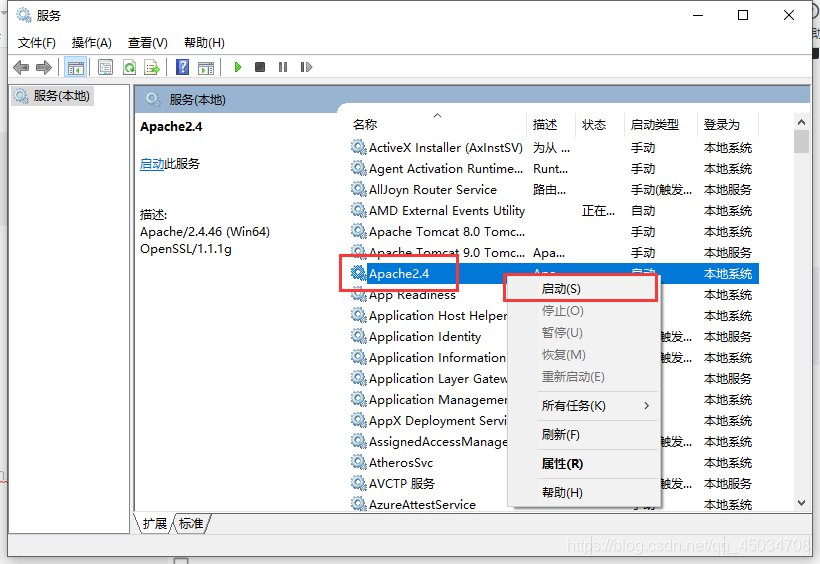Click the green Start Service play icon
The width and height of the screenshot is (820, 564).
(238, 67)
